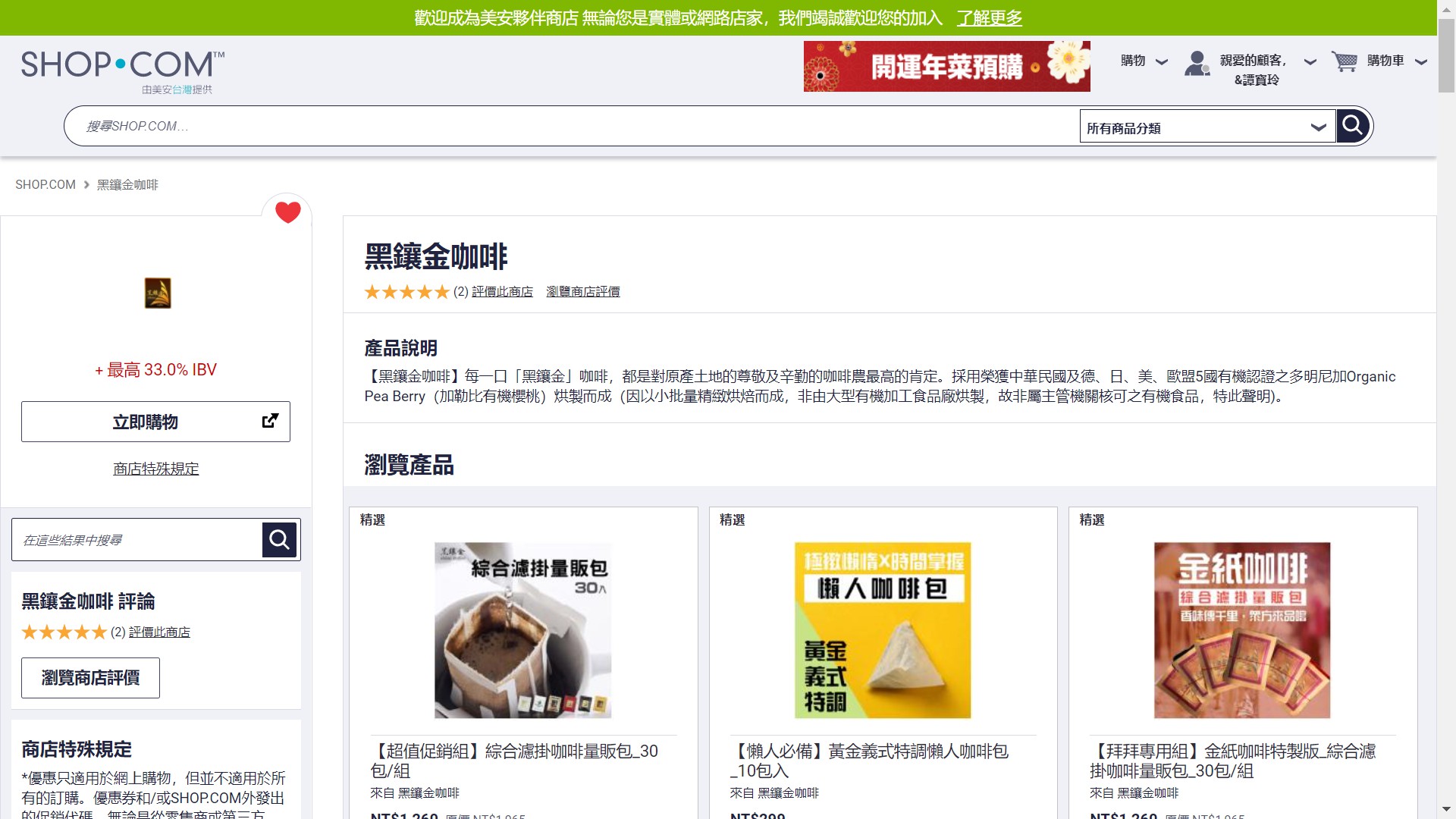Open the 懶人咖啡包 product thumbnail

coord(882,630)
